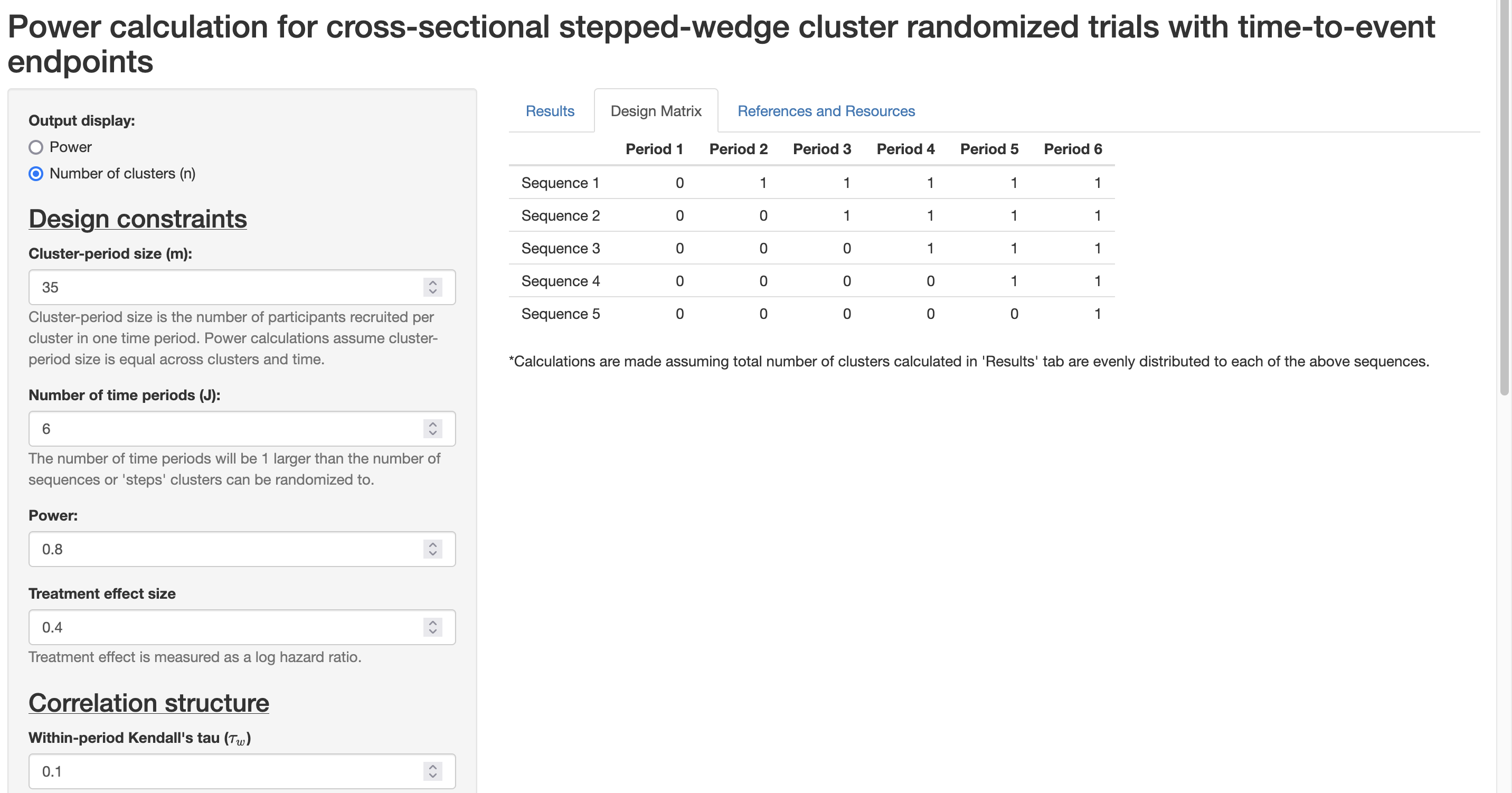Viewport: 1512px width, 793px height.
Task: Raise the Power value with up arrow
Action: point(432,544)
